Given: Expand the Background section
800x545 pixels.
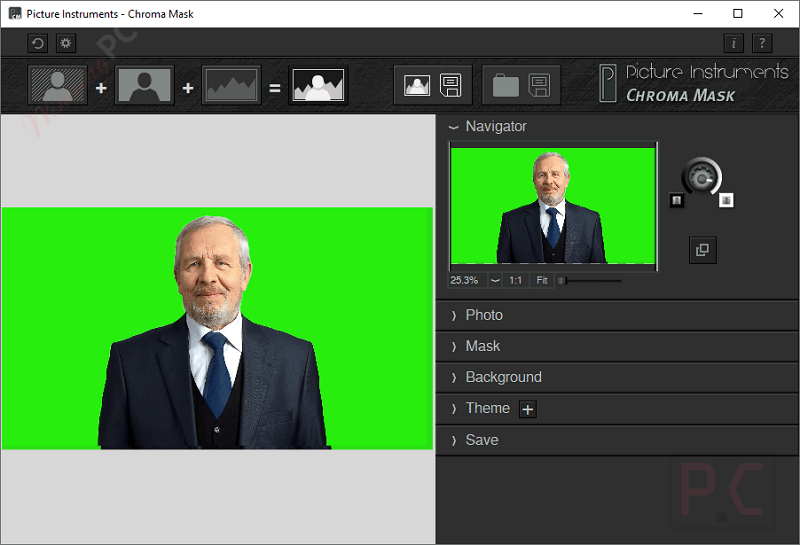Looking at the screenshot, I should tap(503, 377).
